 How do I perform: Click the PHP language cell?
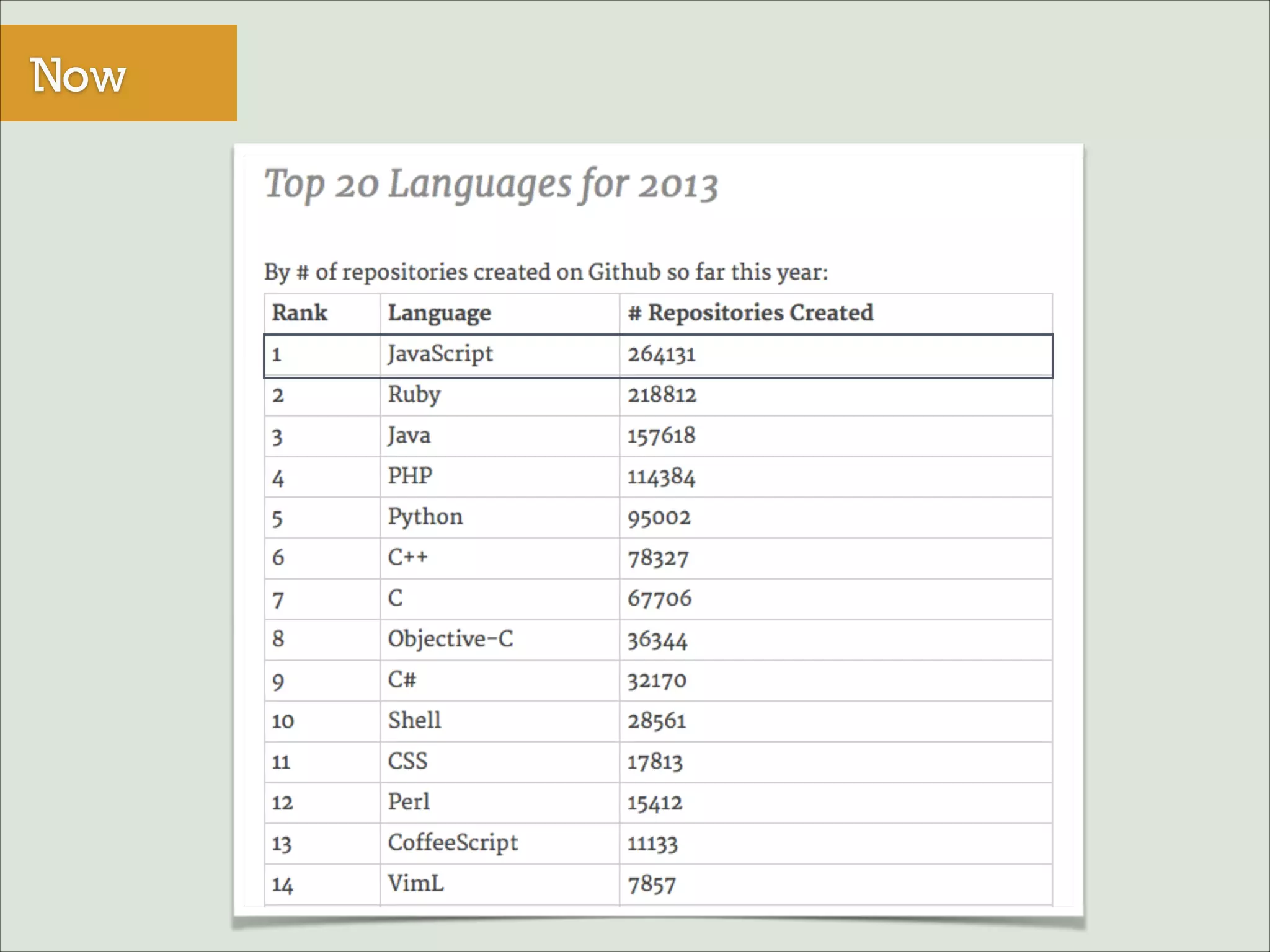tap(410, 476)
